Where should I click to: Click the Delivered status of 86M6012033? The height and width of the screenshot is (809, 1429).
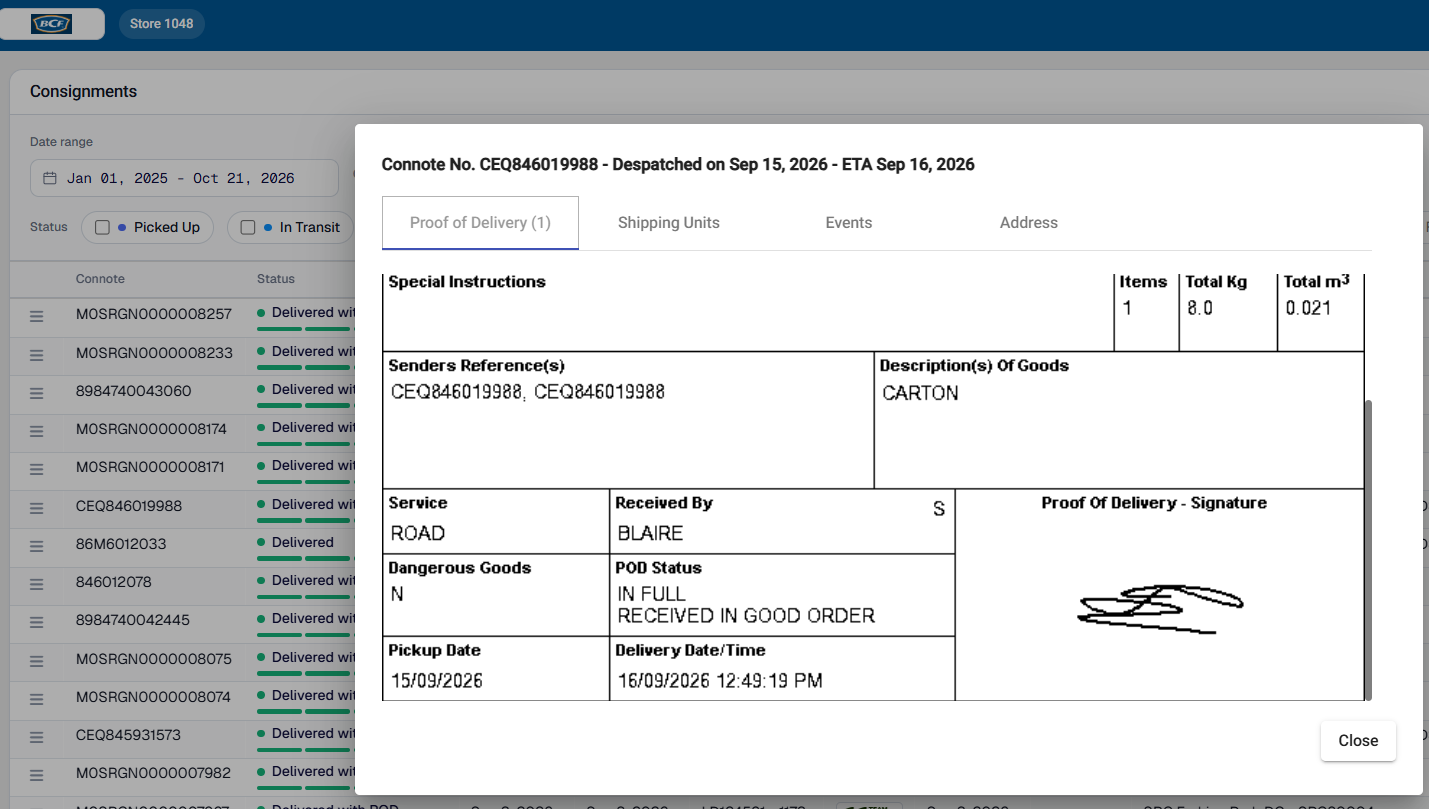pyautogui.click(x=302, y=542)
